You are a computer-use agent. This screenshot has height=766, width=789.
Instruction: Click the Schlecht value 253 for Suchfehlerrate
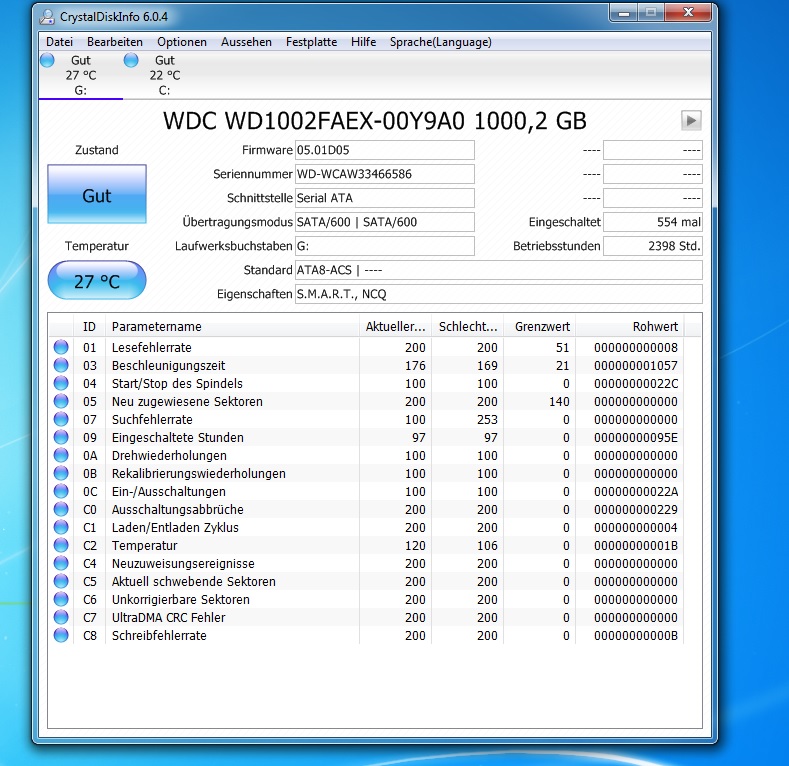[x=487, y=420]
